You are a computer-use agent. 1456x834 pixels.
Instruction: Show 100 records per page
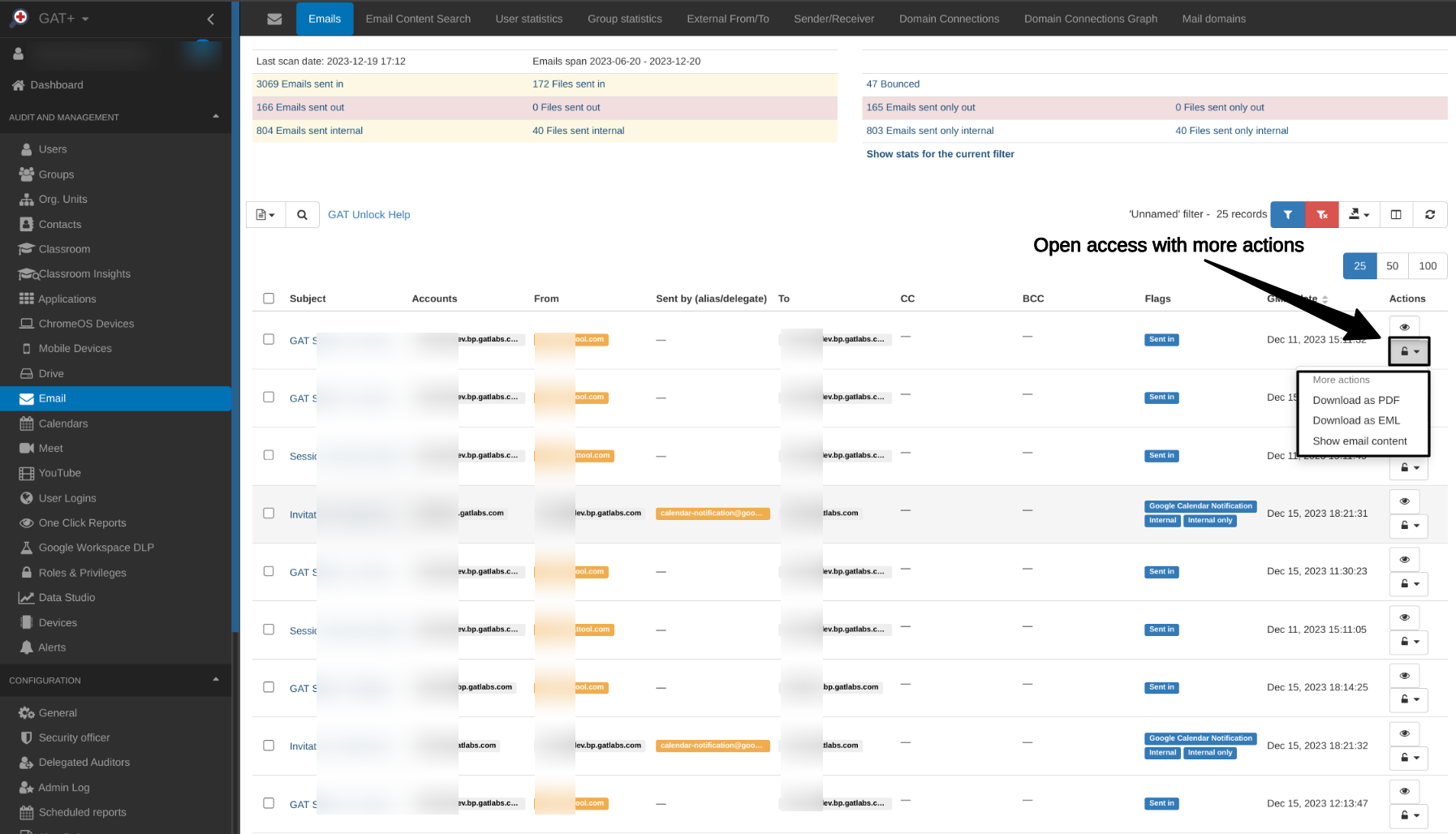[x=1428, y=266]
